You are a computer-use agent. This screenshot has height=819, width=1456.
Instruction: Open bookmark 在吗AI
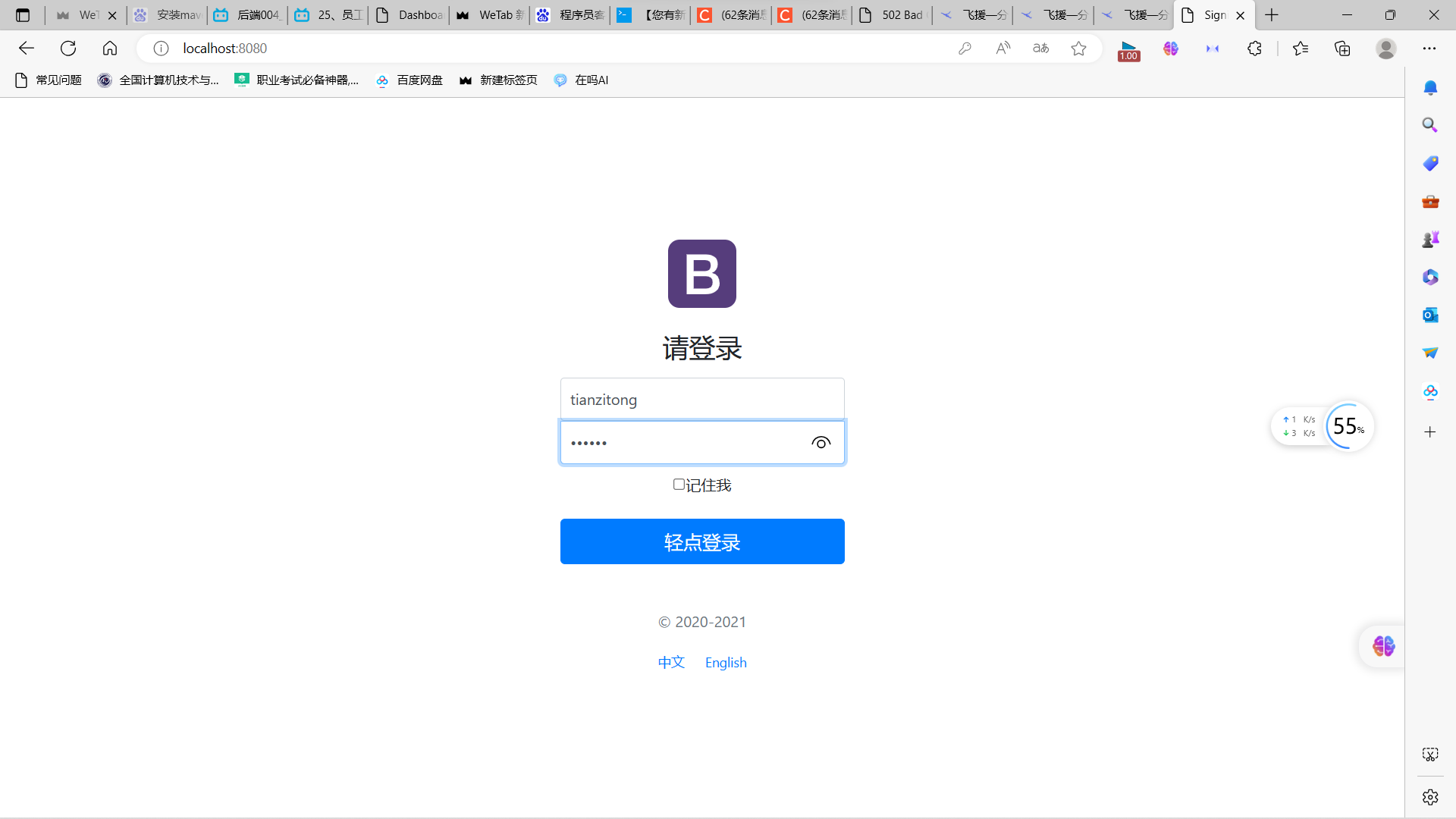(x=581, y=80)
